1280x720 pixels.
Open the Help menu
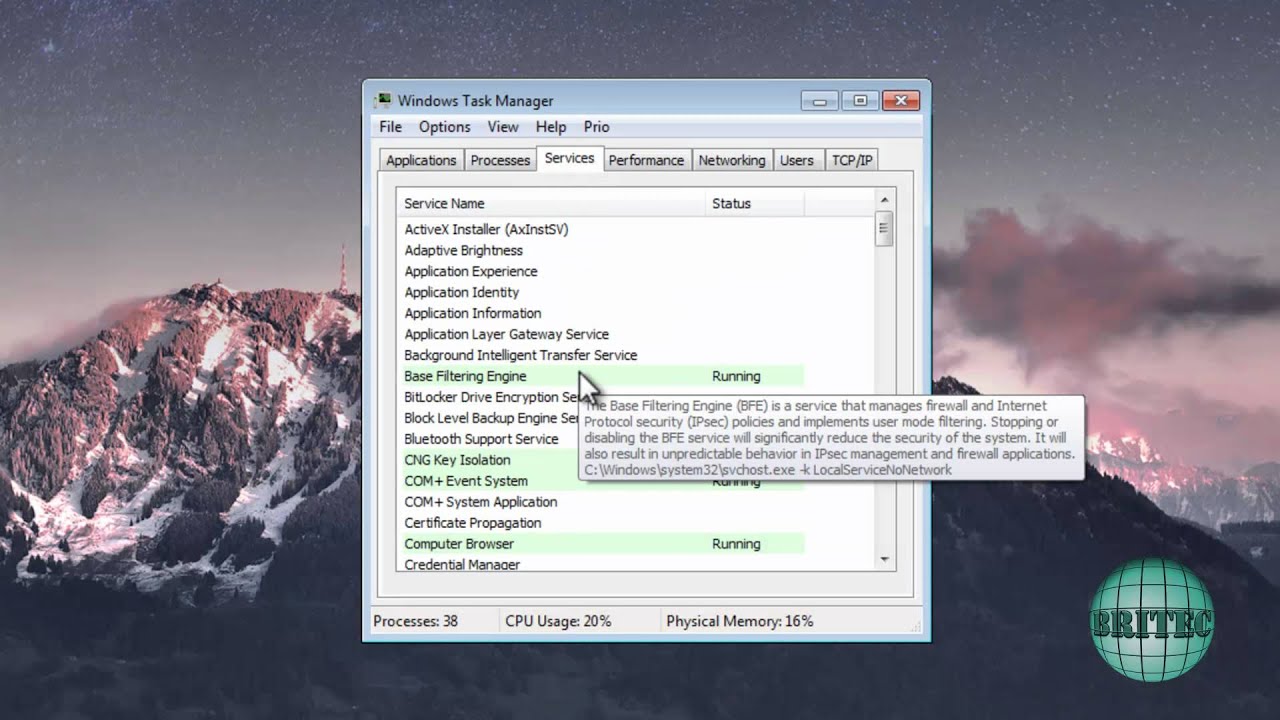(550, 127)
